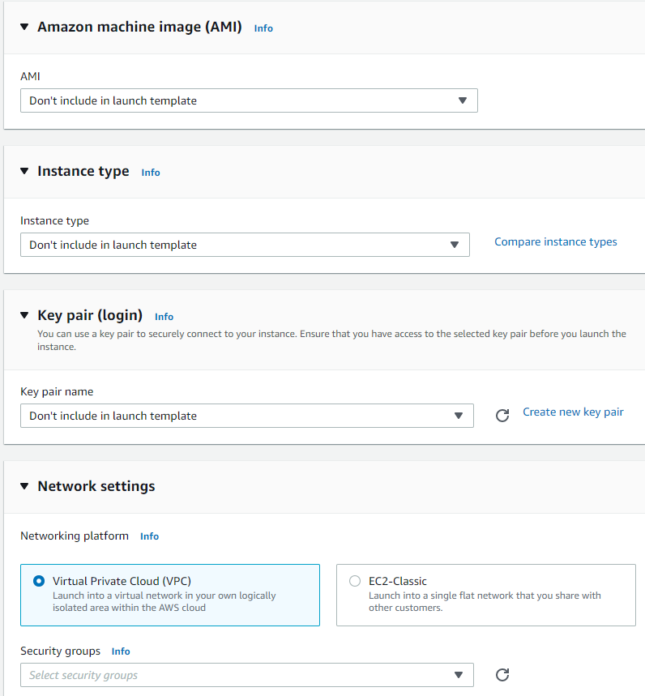Open the Instance type dropdown
Viewport: 645px width, 696px height.
(x=245, y=245)
